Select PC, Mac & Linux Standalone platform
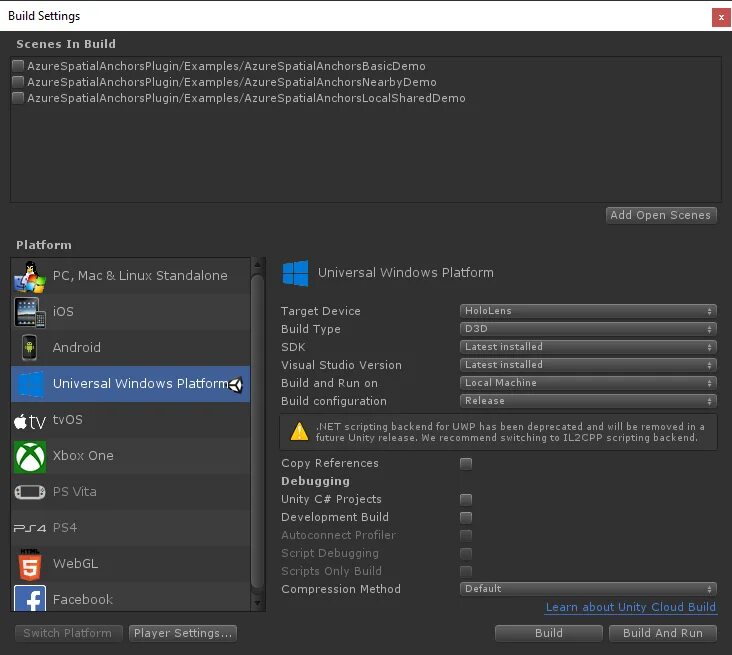The width and height of the screenshot is (732, 655). 130,276
